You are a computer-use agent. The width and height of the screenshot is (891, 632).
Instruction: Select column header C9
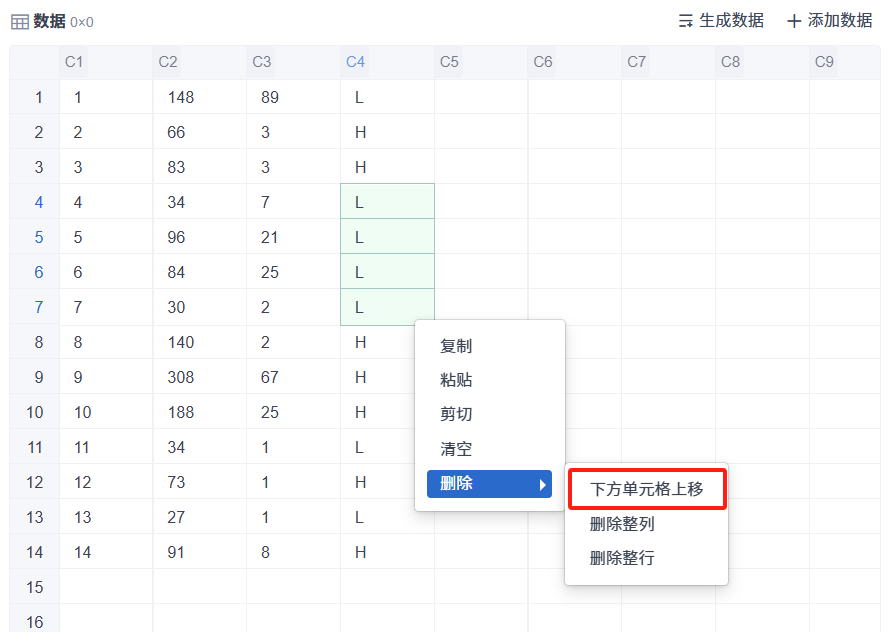click(x=824, y=62)
